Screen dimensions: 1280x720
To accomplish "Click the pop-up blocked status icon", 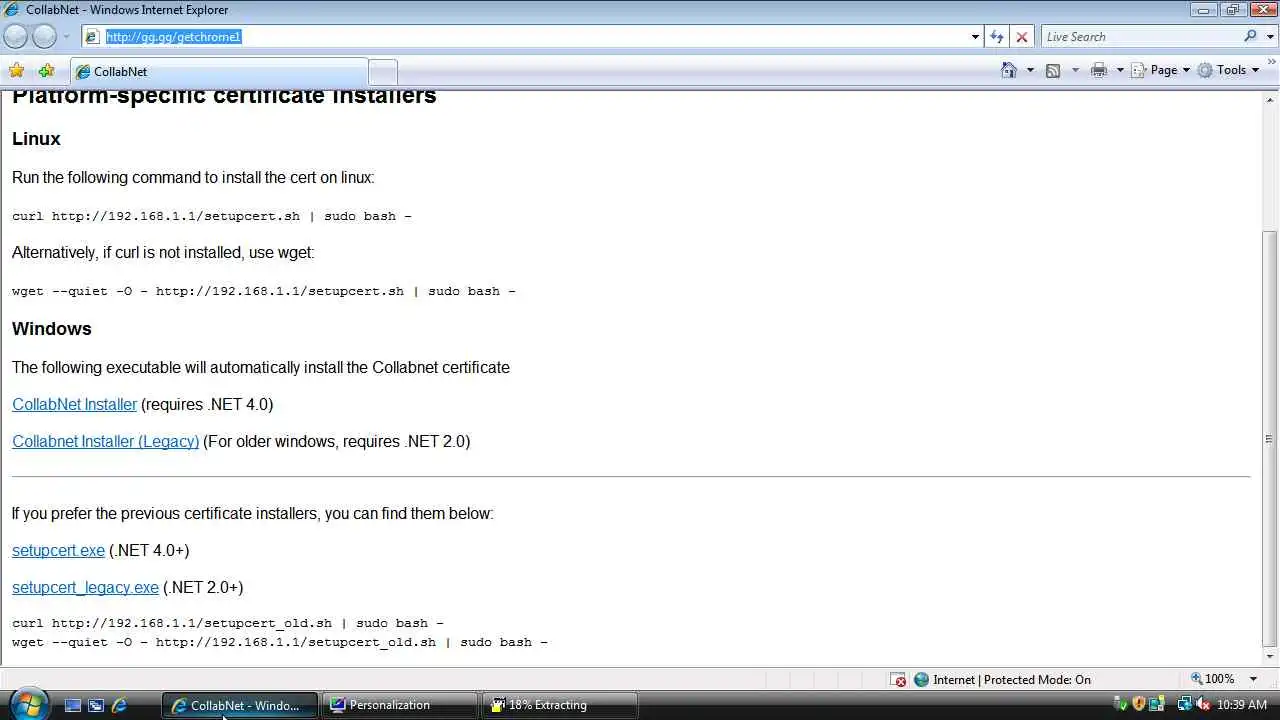I will point(899,680).
